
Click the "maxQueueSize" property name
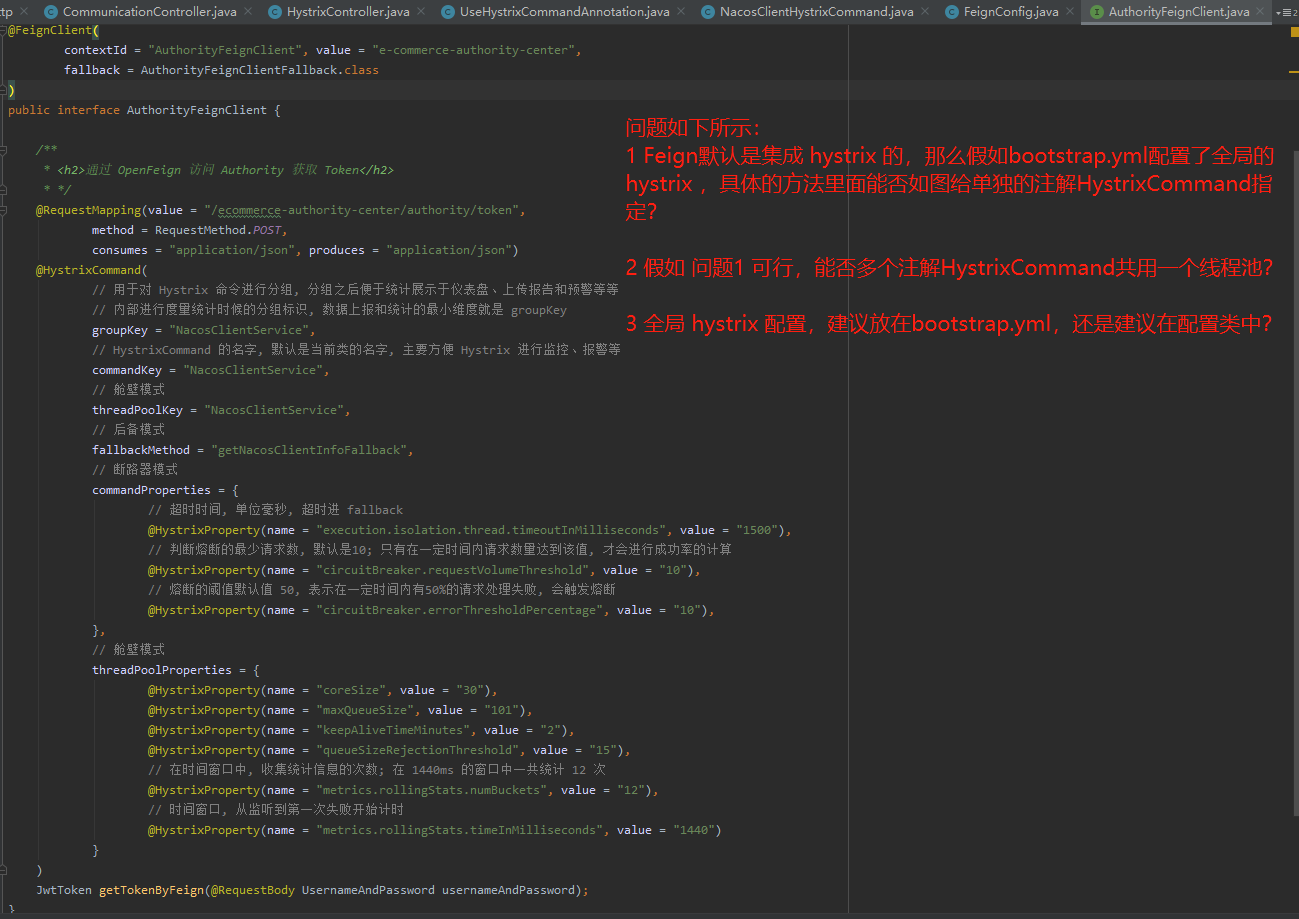point(364,710)
